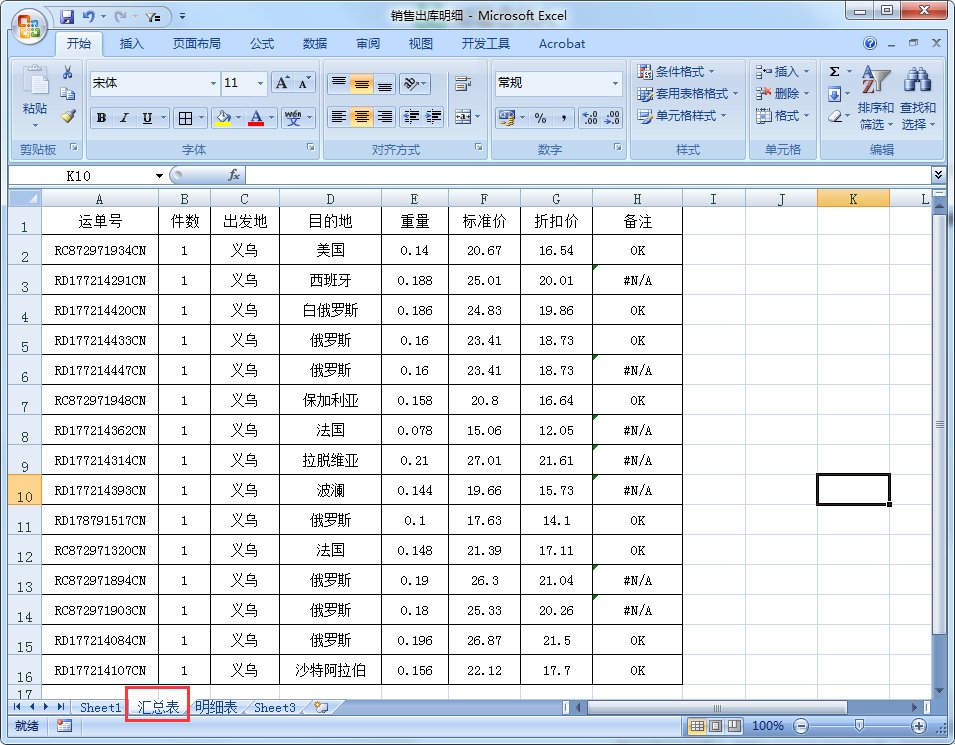Toggle bold formatting with the B button
The height and width of the screenshot is (745, 955).
coord(100,118)
